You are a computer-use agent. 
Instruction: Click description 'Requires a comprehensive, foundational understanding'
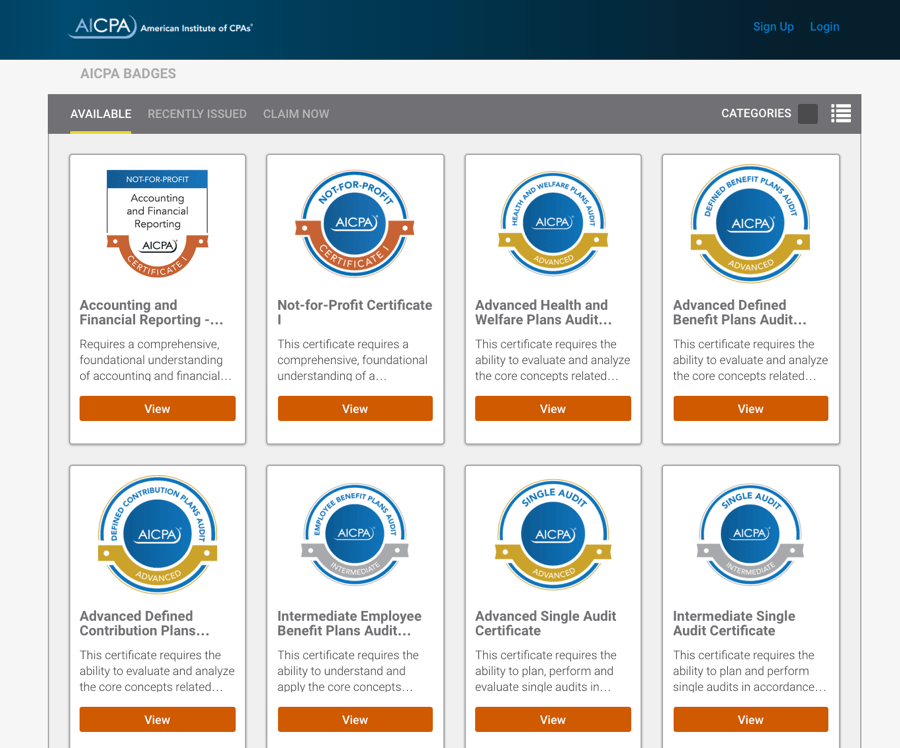[x=156, y=360]
